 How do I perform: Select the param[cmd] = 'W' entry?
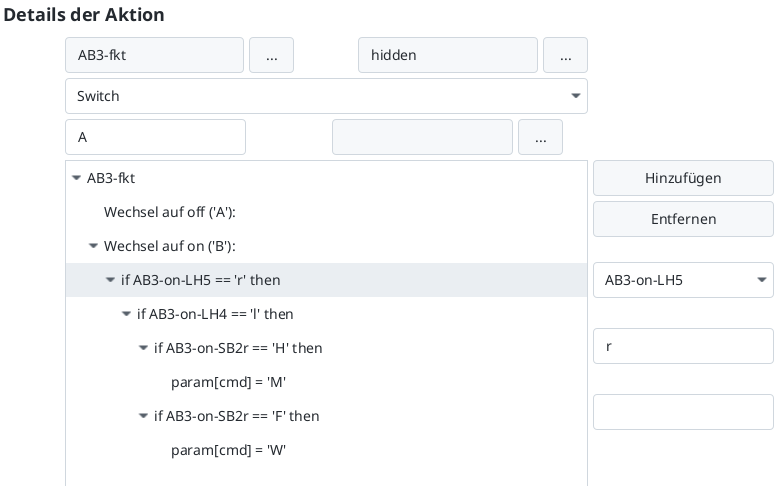click(x=229, y=450)
